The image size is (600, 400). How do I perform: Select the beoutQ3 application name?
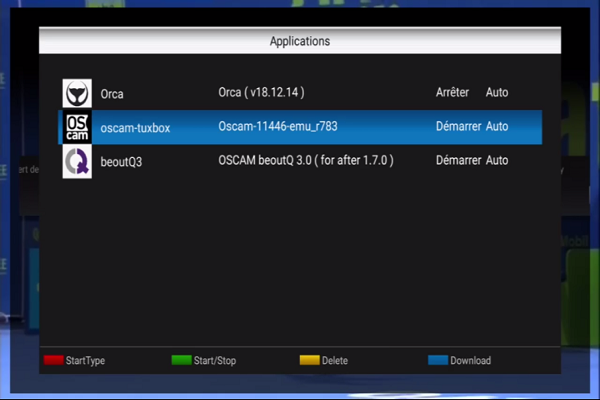pos(122,161)
